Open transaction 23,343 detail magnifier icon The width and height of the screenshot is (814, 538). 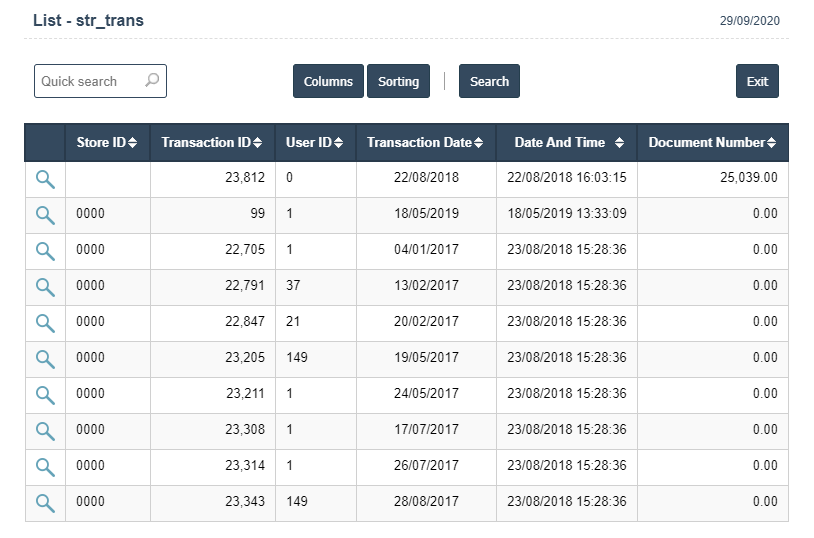45,503
